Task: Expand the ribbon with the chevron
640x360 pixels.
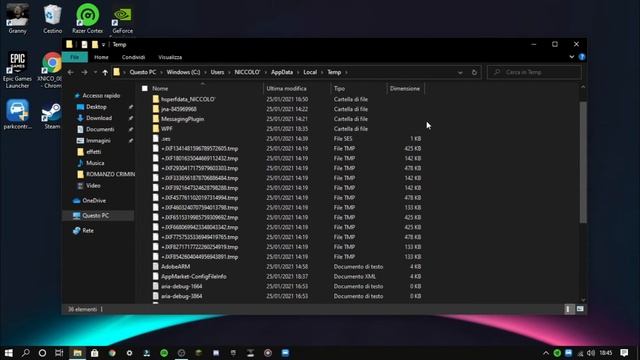Action: pyautogui.click(x=571, y=57)
